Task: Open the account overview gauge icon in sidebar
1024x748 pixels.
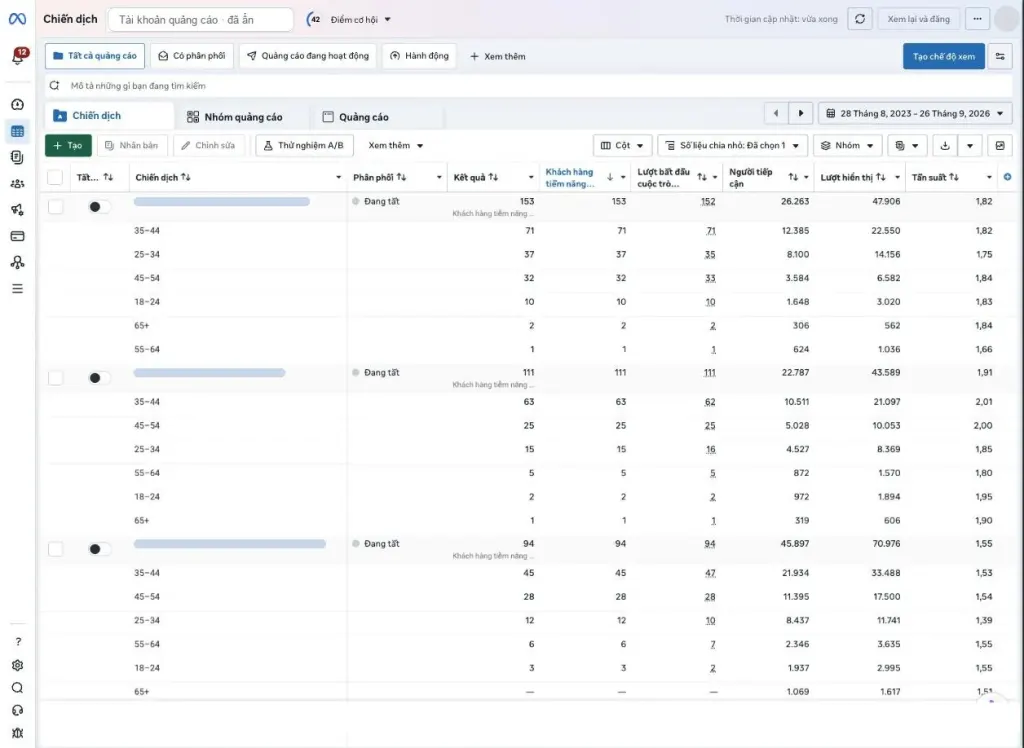Action: pyautogui.click(x=18, y=105)
